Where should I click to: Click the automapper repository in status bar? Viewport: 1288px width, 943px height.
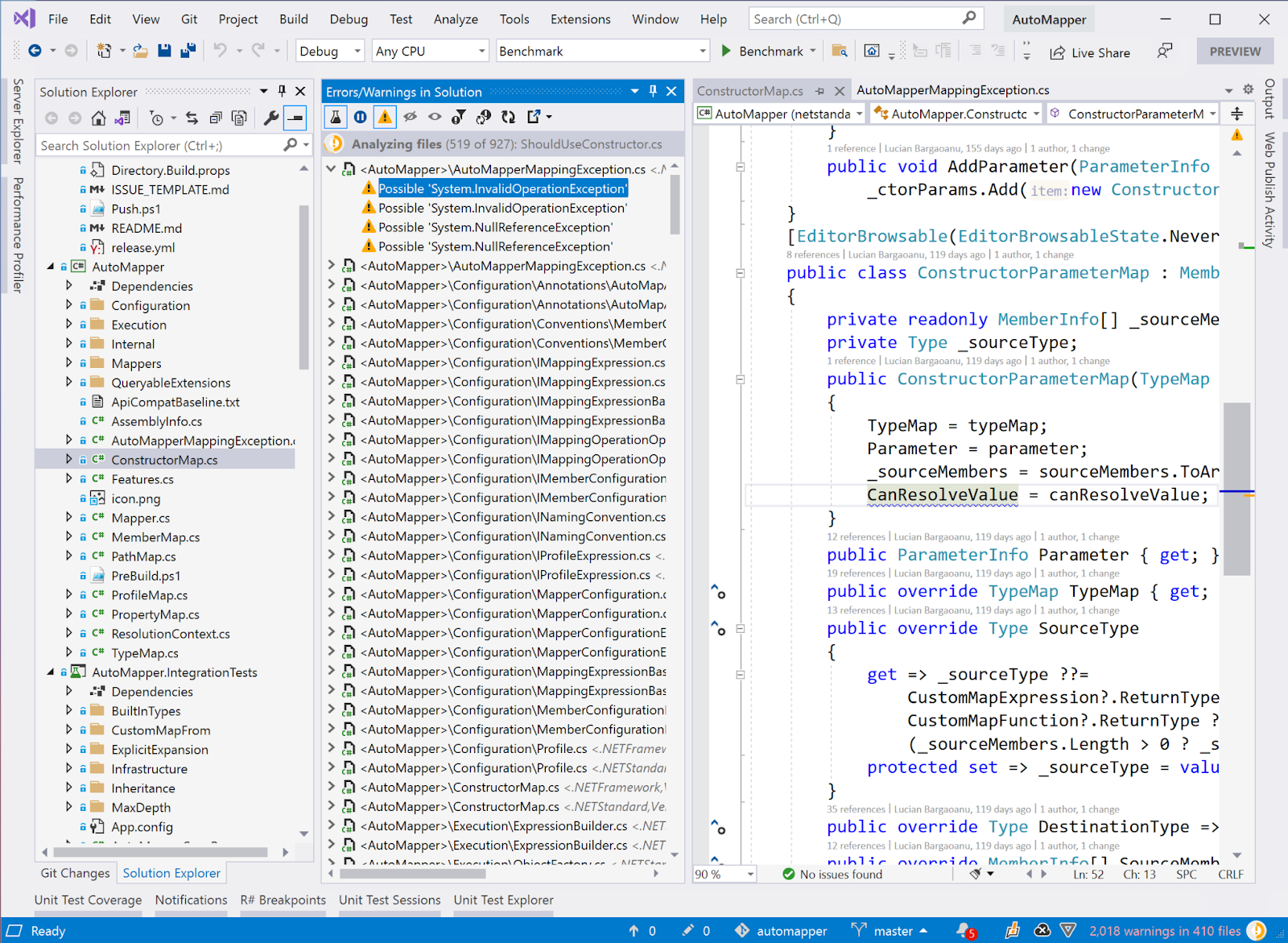tap(781, 931)
